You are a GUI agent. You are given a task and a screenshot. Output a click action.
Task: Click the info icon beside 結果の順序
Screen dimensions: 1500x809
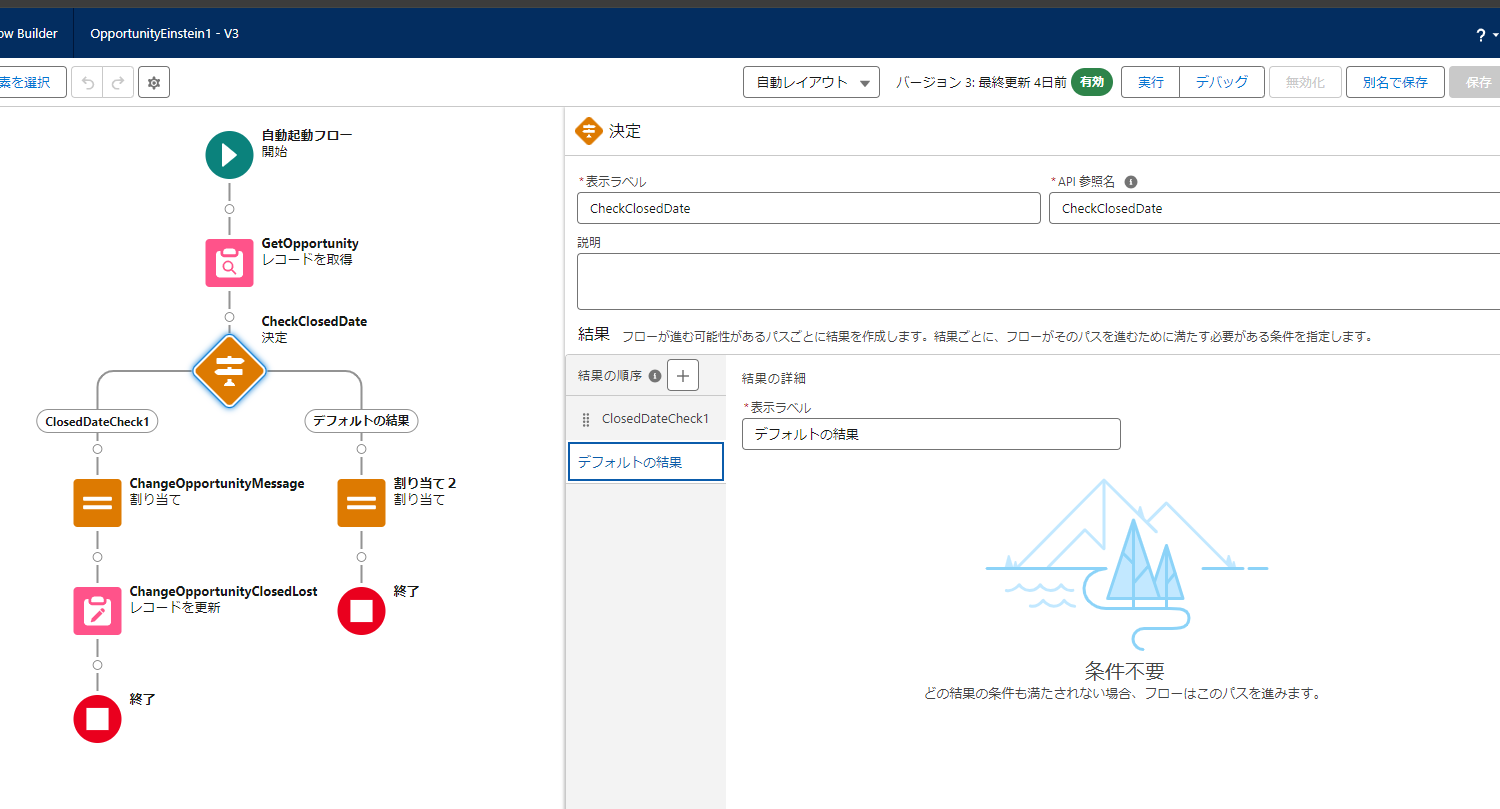[654, 375]
